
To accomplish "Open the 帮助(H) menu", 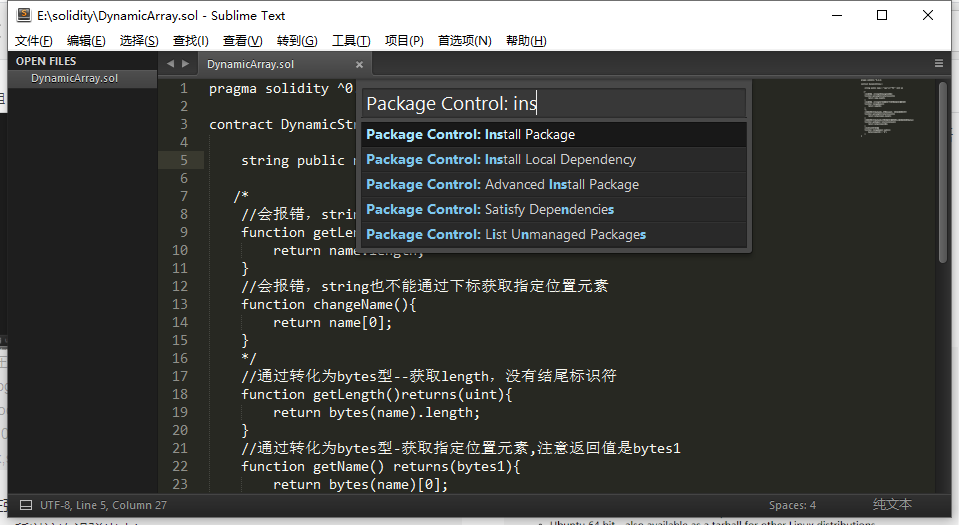I will point(526,40).
